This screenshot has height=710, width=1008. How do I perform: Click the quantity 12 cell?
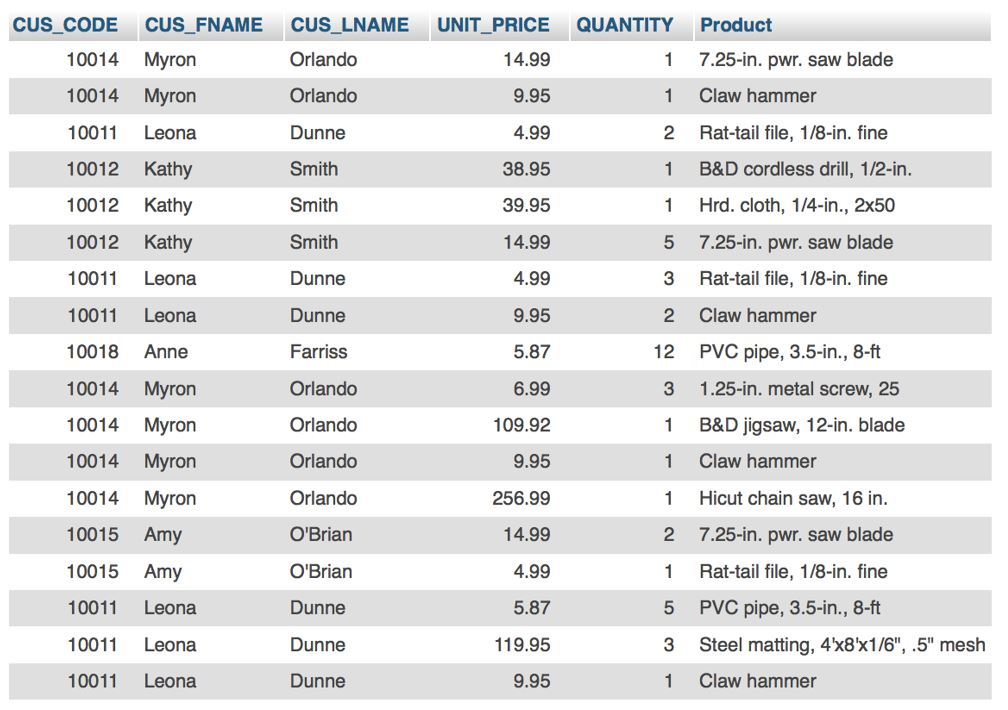pos(663,352)
